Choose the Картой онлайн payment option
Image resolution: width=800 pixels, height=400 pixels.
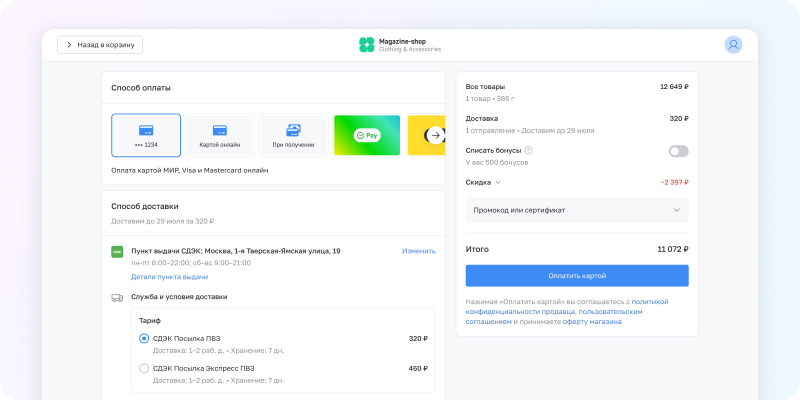(220, 135)
